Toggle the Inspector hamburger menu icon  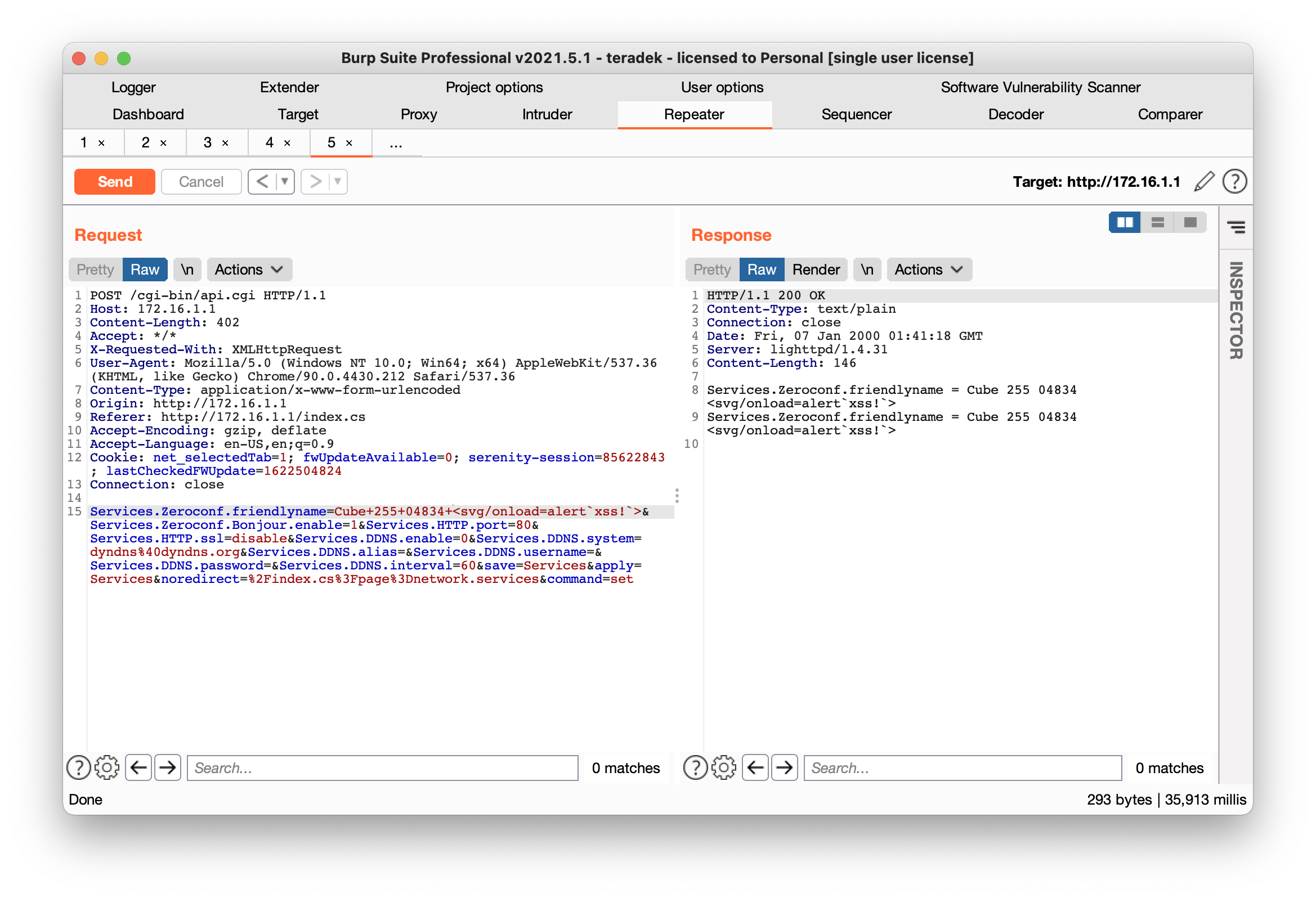[x=1236, y=228]
